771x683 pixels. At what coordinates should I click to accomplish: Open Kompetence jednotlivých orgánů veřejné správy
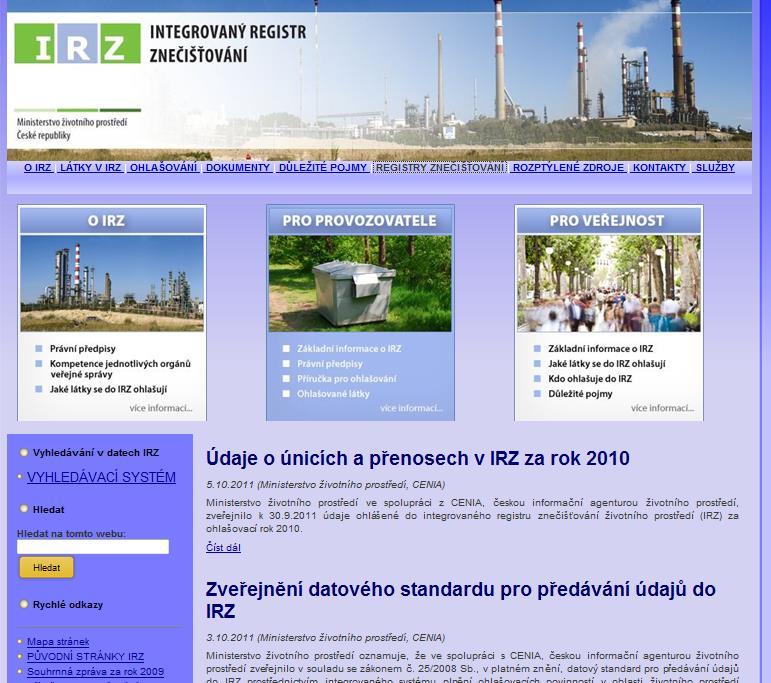pos(120,369)
